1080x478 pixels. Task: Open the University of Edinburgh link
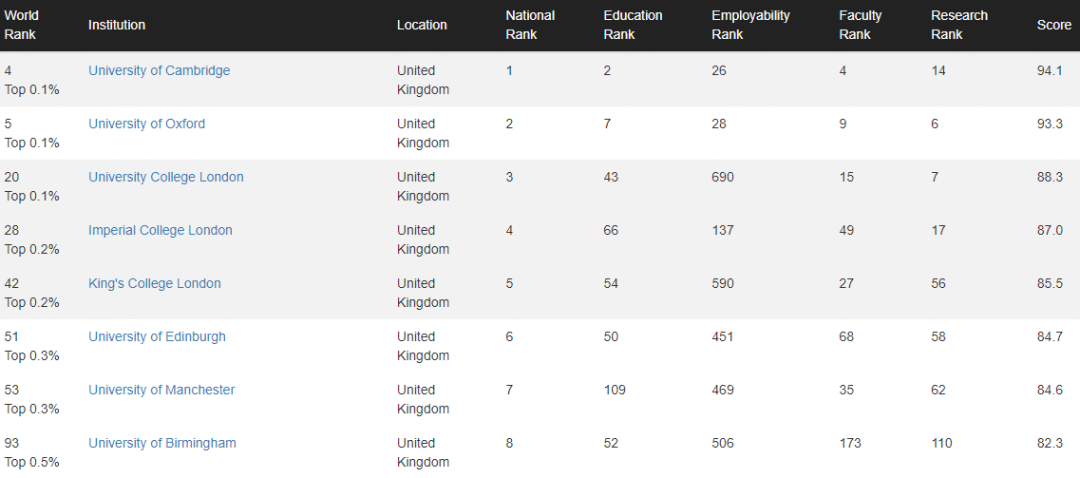pyautogui.click(x=157, y=337)
